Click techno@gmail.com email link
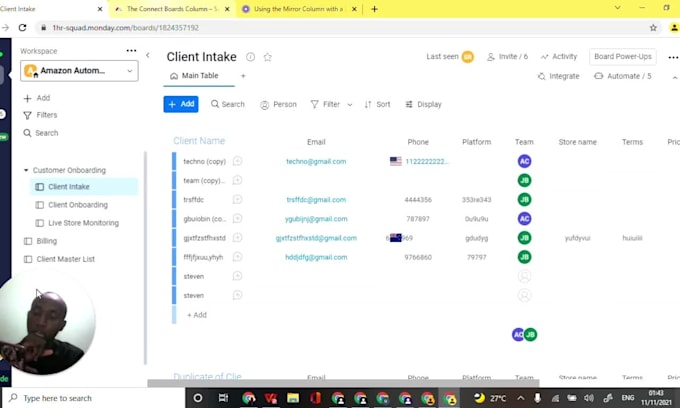This screenshot has height=408, width=680. click(x=316, y=161)
